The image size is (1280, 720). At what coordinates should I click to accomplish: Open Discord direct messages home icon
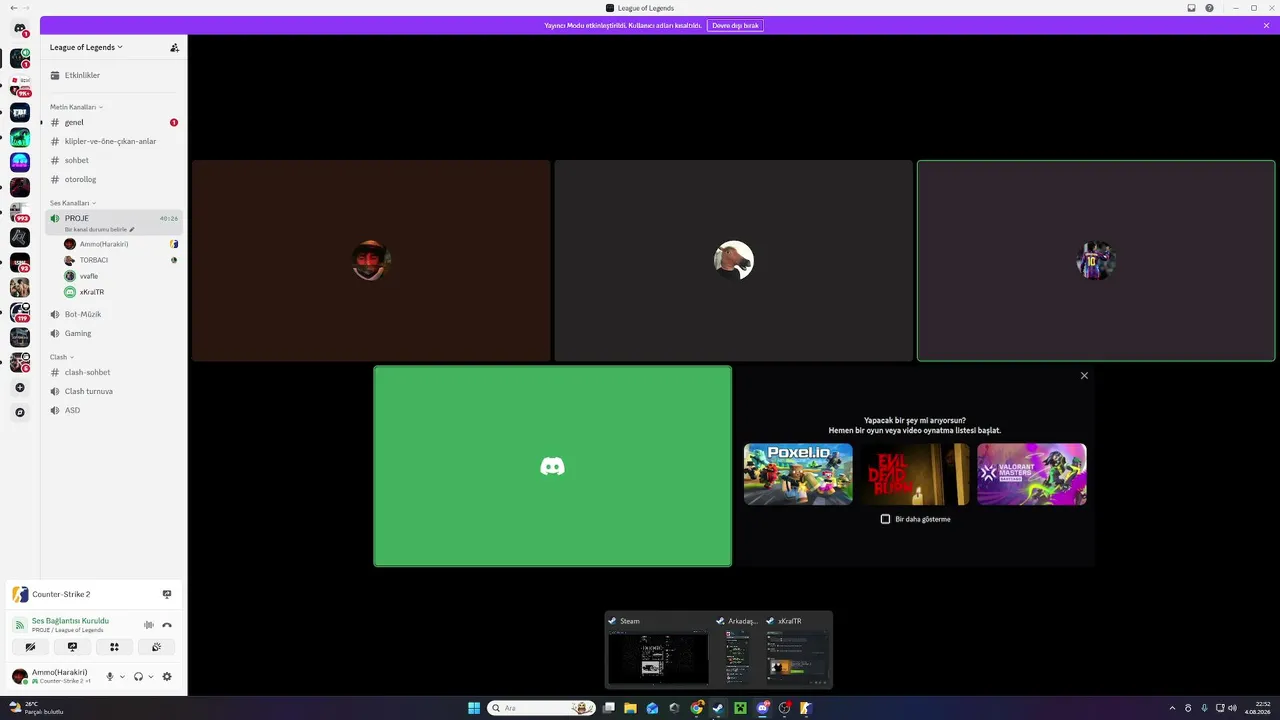click(20, 29)
